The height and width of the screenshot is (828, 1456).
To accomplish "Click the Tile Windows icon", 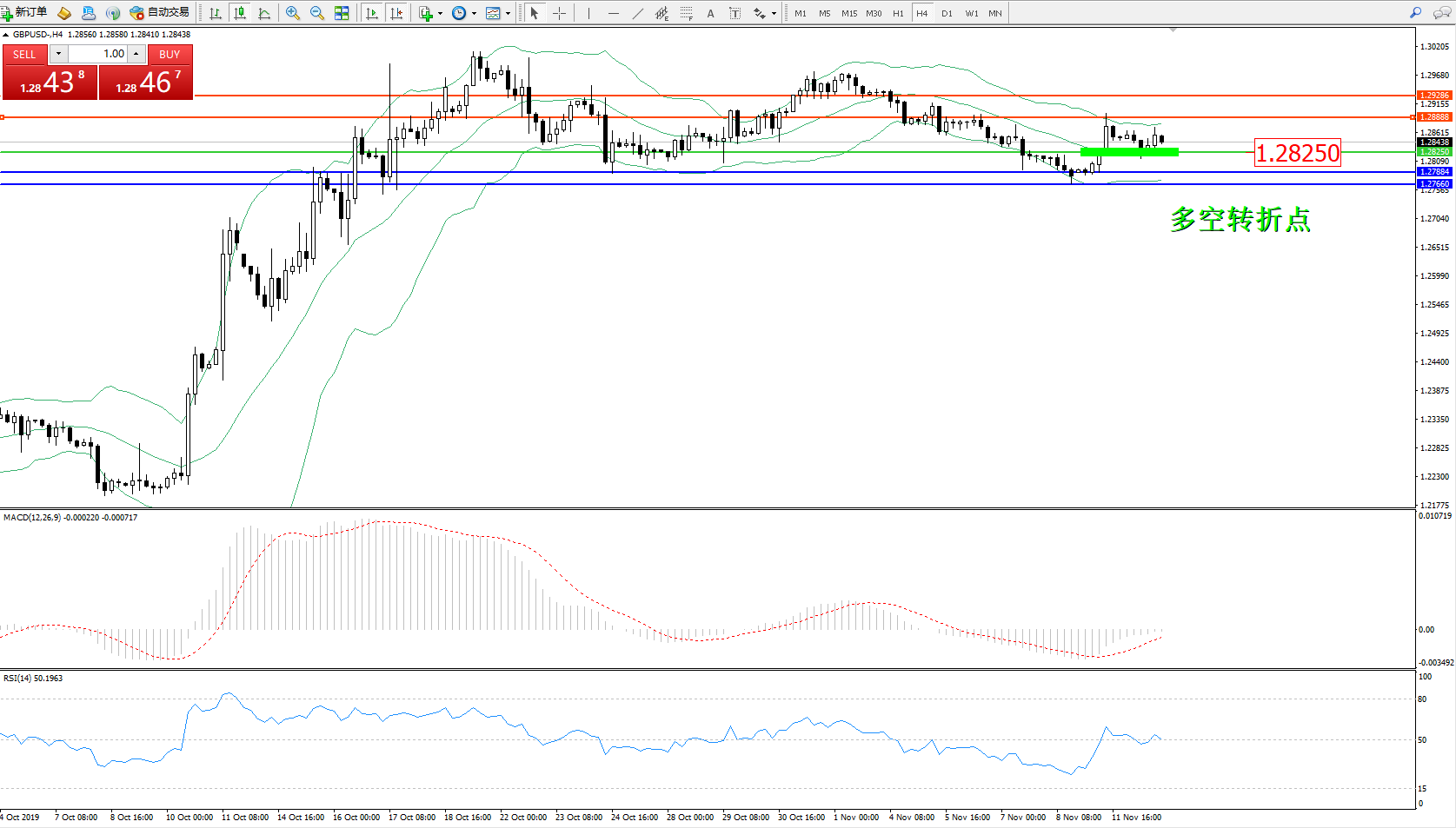I will coord(342,13).
